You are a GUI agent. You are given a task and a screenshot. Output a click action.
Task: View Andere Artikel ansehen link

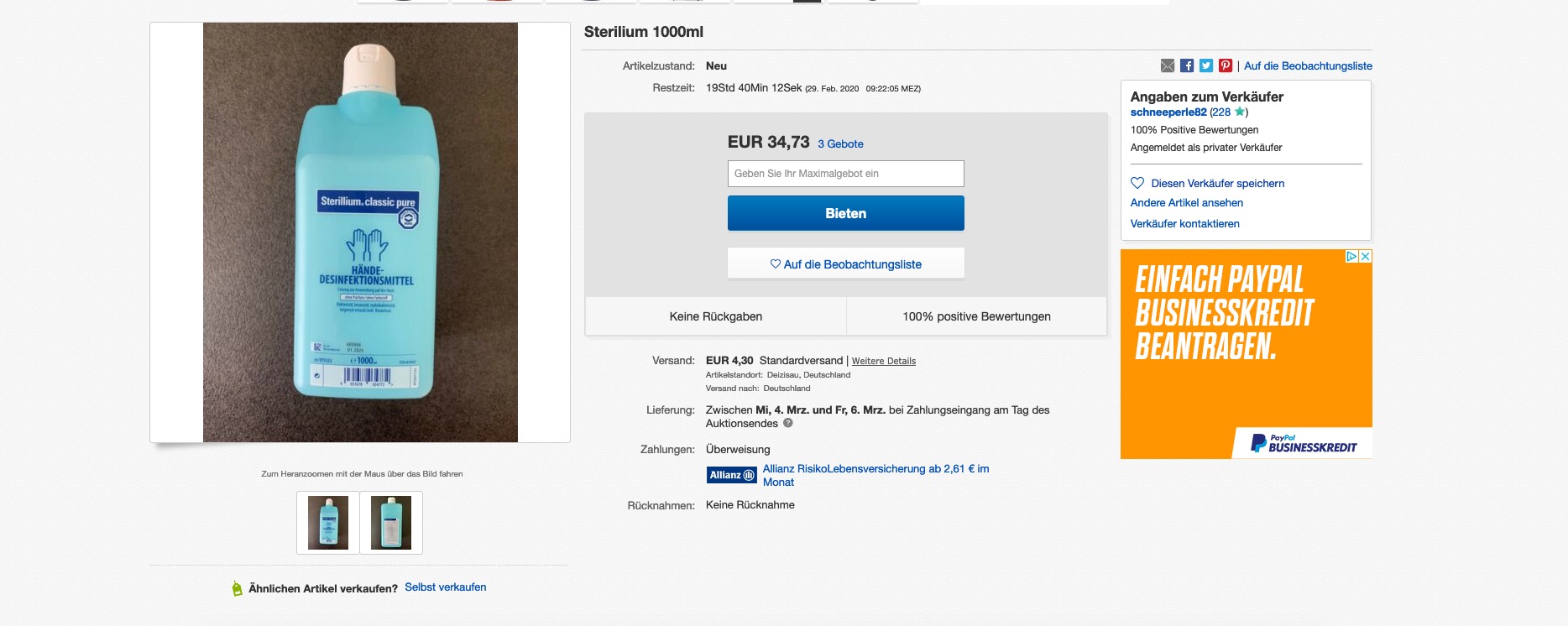point(1186,203)
